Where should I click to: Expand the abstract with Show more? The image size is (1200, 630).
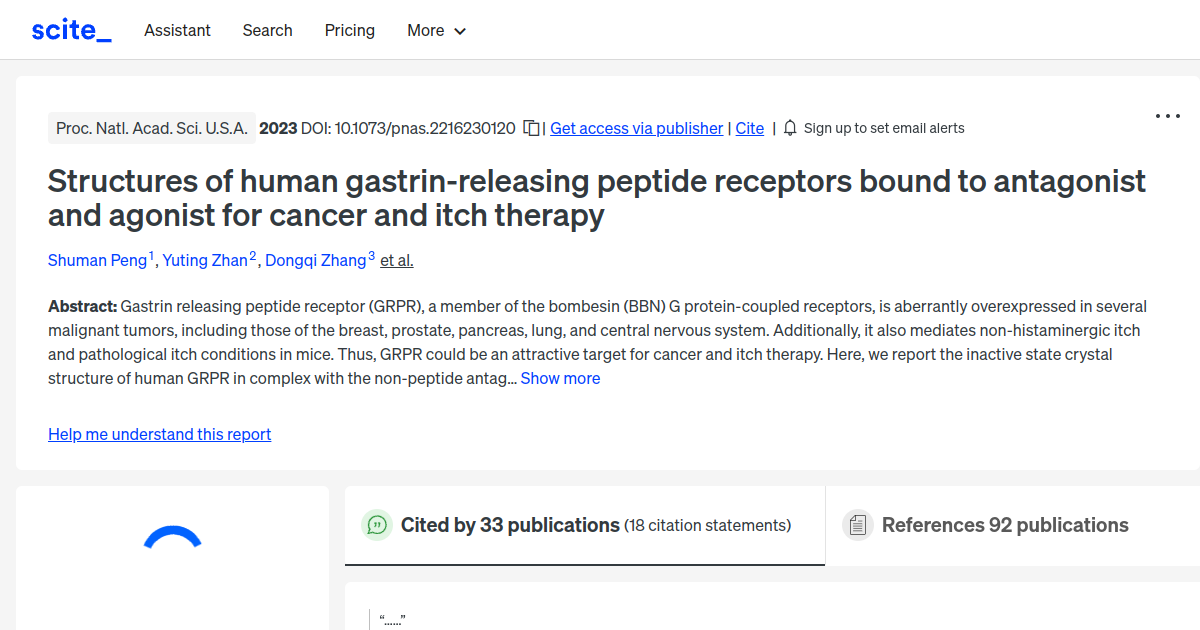[x=560, y=378]
